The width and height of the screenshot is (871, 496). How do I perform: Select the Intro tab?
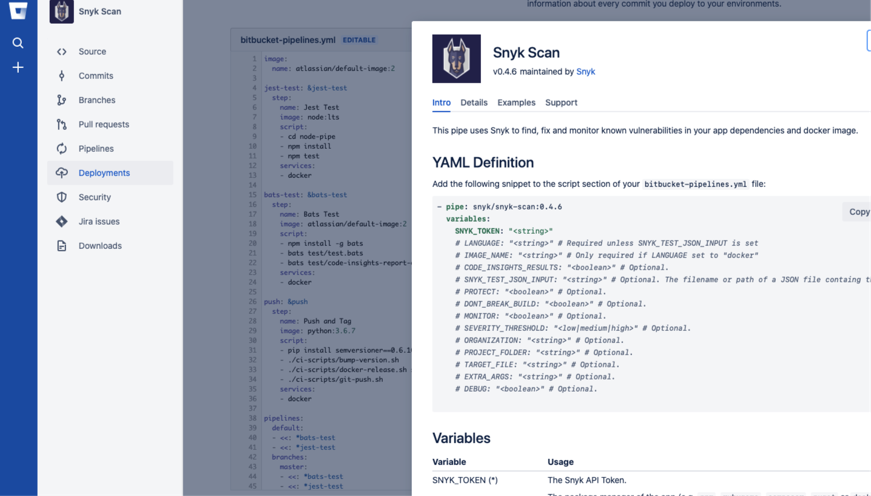[x=441, y=103]
